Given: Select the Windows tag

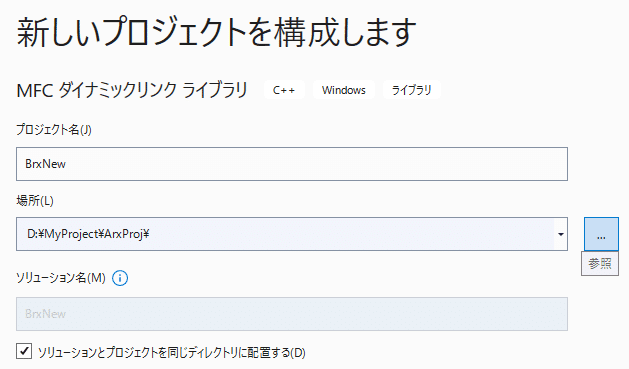Looking at the screenshot, I should click(x=343, y=90).
